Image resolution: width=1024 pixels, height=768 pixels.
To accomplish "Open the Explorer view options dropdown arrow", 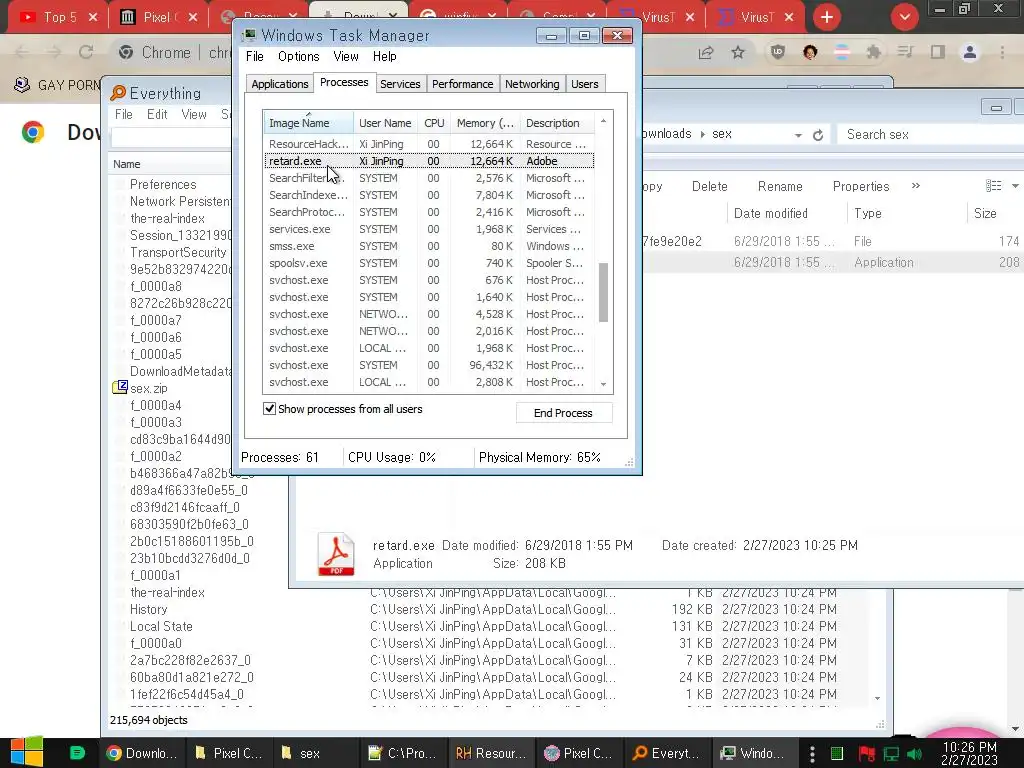I will [1015, 186].
